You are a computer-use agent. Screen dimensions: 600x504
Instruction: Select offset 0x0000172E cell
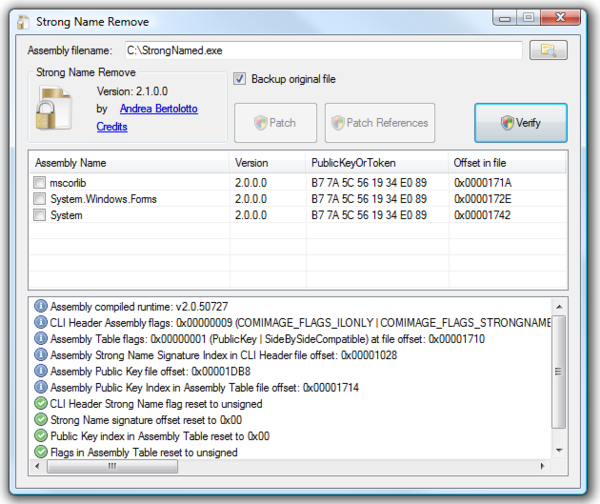point(483,199)
